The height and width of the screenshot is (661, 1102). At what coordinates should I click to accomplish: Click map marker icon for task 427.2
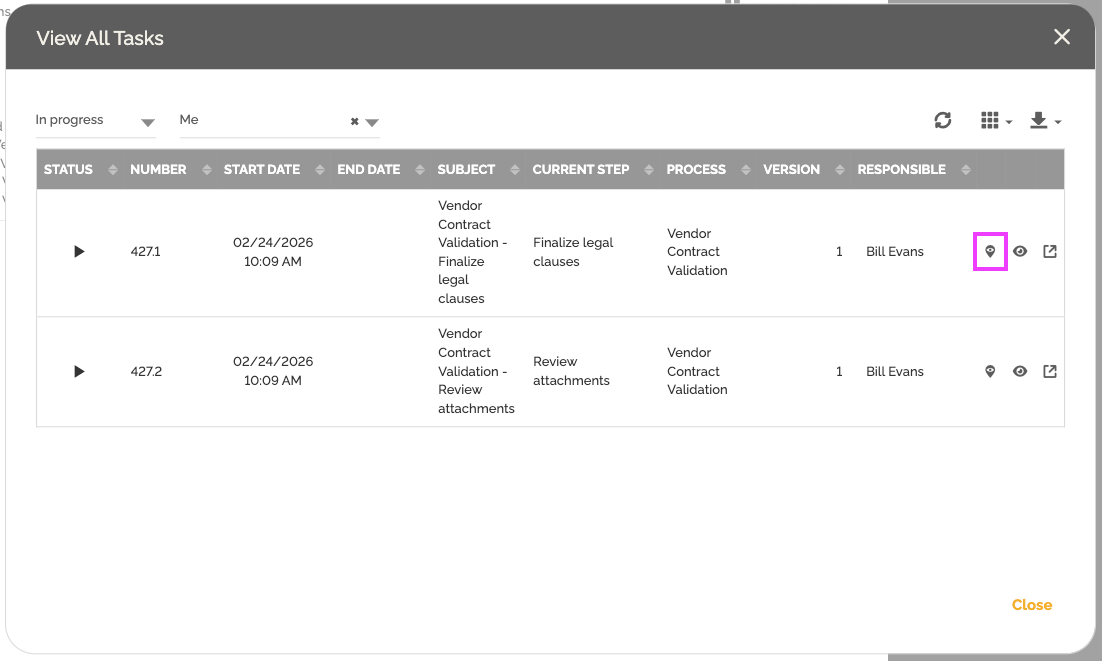[990, 372]
